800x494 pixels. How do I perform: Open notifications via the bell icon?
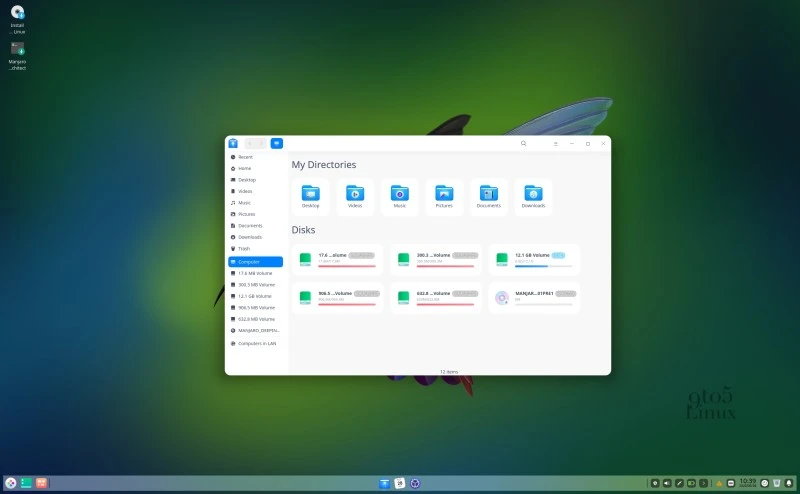[789, 483]
